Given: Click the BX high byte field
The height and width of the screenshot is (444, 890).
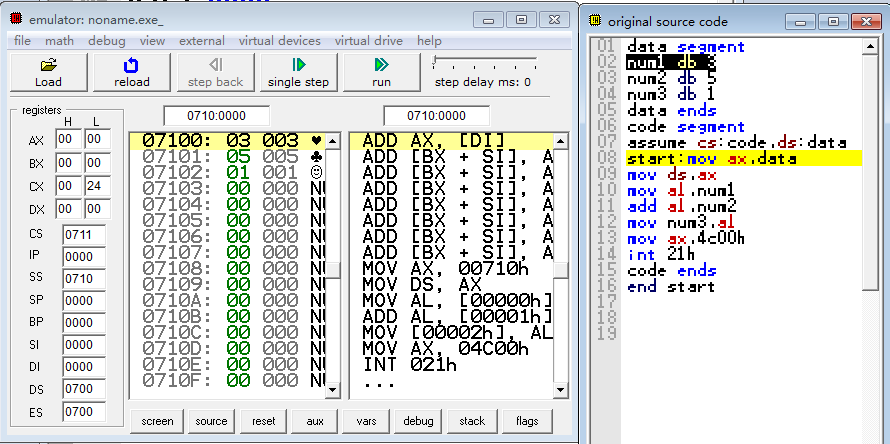Looking at the screenshot, I should click(69, 164).
